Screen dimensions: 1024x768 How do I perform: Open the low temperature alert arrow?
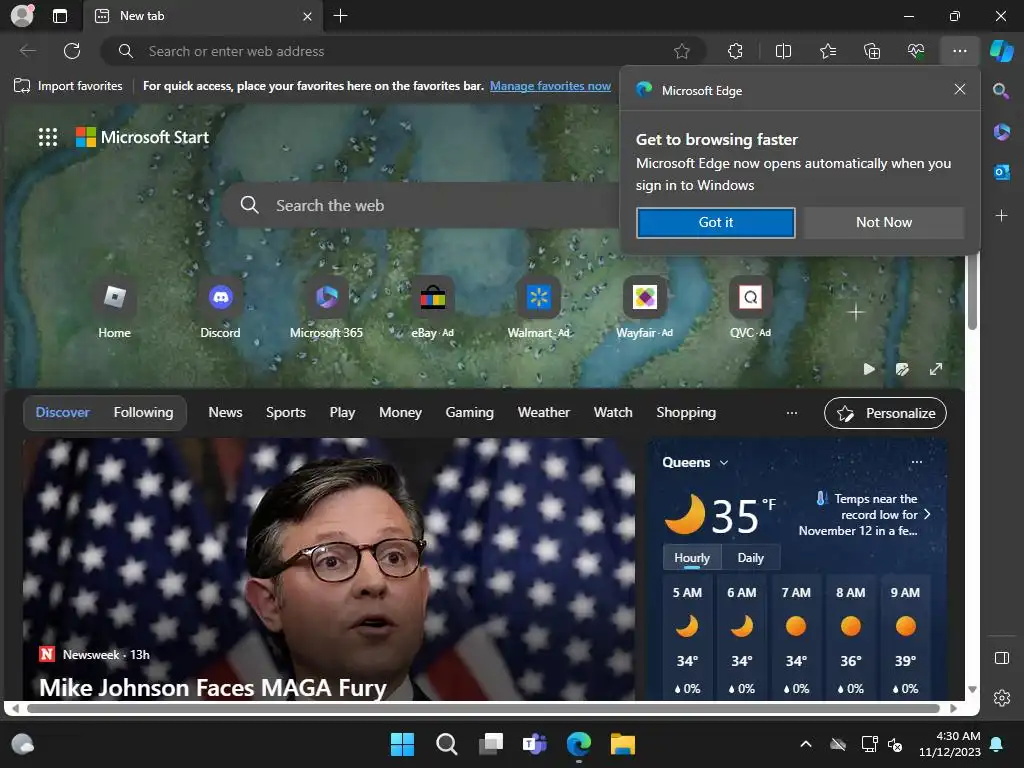[927, 515]
